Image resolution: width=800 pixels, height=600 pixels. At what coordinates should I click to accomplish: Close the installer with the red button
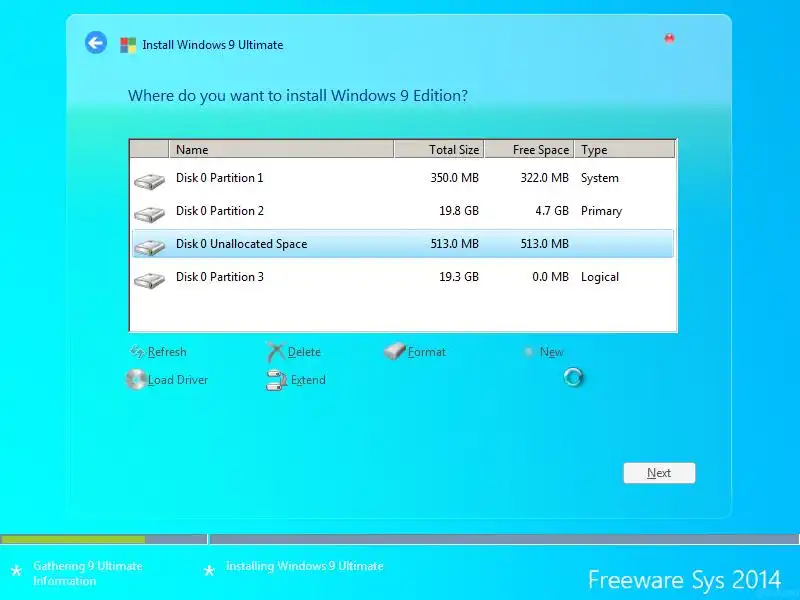(669, 38)
